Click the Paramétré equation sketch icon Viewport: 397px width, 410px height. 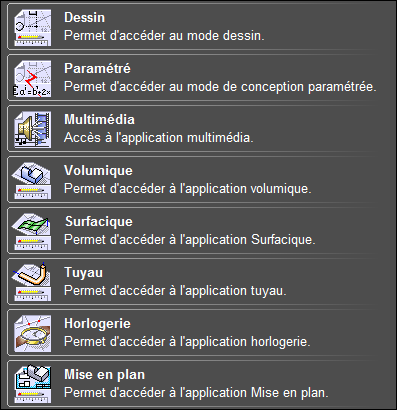pyautogui.click(x=33, y=79)
